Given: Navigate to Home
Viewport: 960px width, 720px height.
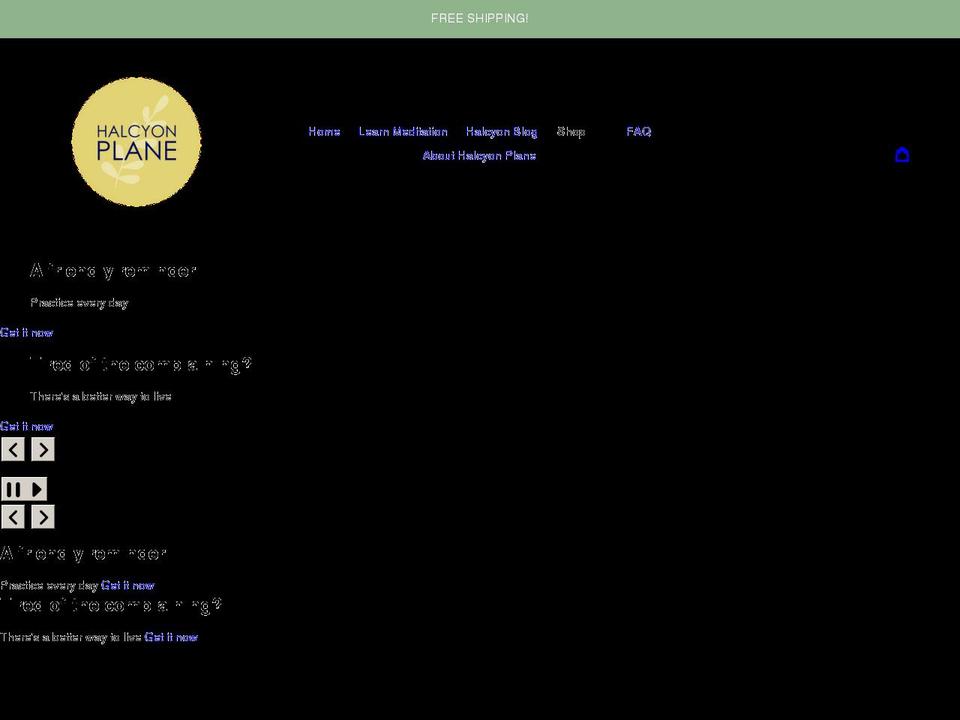Looking at the screenshot, I should point(324,131).
